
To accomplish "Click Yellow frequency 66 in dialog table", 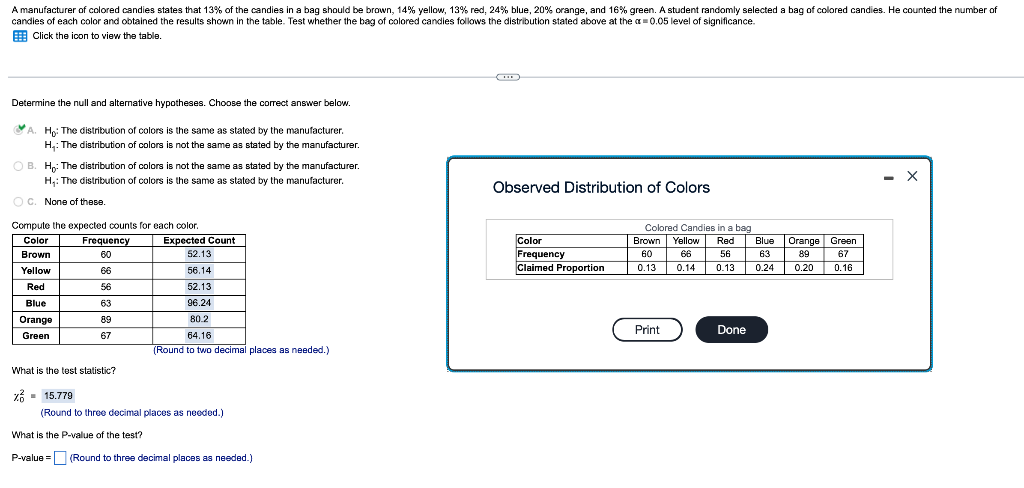I will click(x=686, y=254).
